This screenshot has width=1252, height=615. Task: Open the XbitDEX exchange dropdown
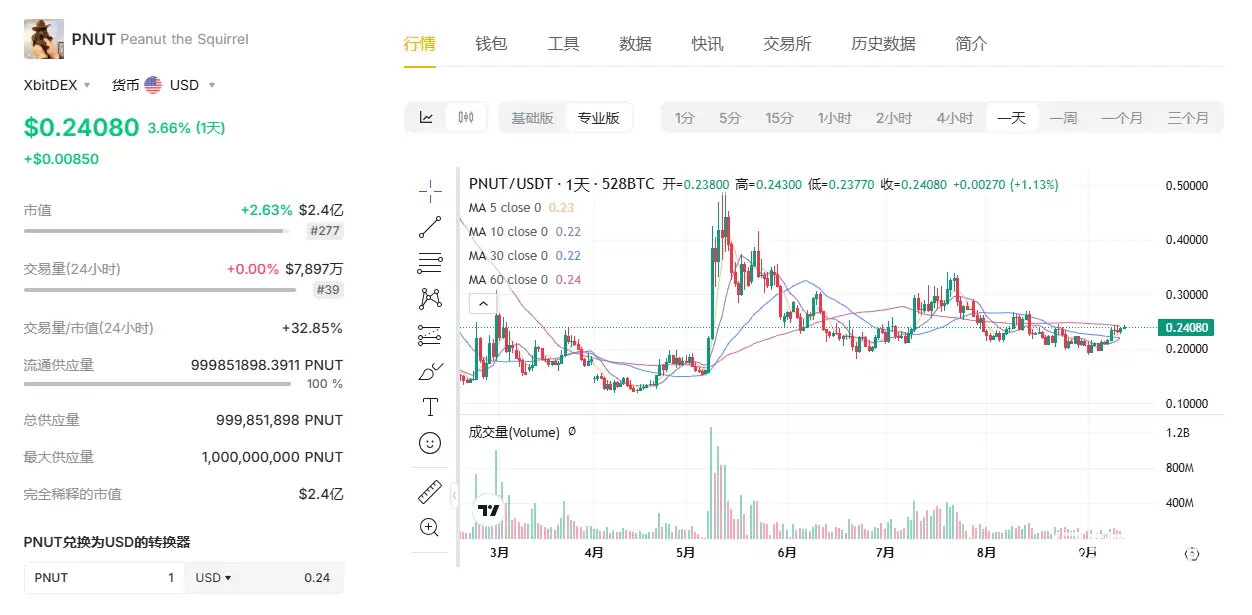tap(58, 85)
